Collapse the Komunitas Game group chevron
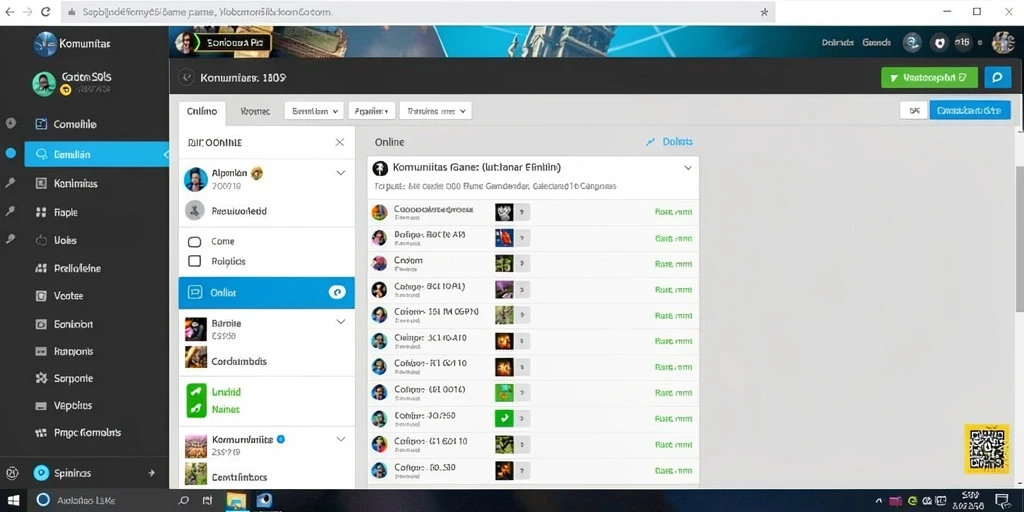 (x=688, y=168)
